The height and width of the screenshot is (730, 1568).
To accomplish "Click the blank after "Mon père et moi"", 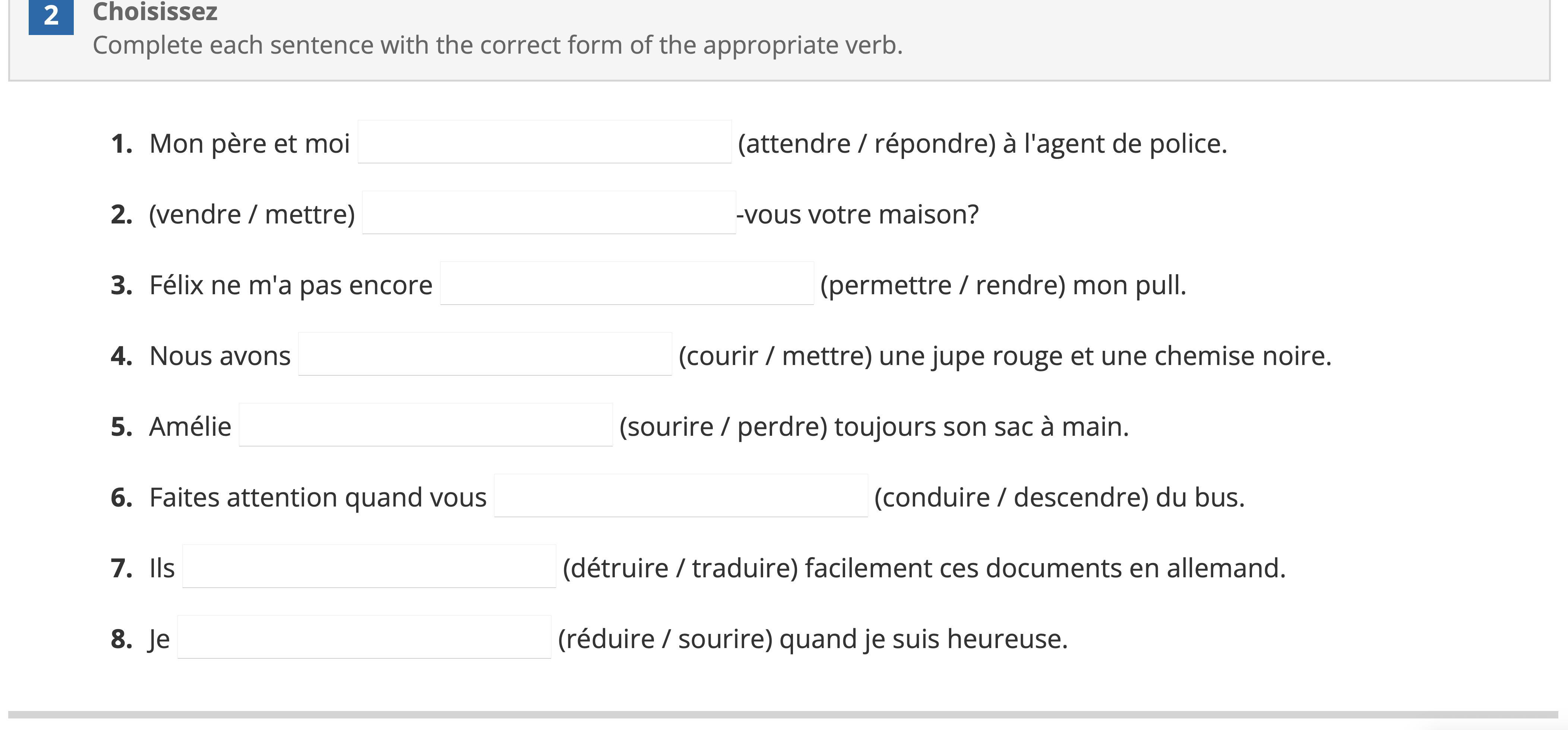I will pos(544,142).
